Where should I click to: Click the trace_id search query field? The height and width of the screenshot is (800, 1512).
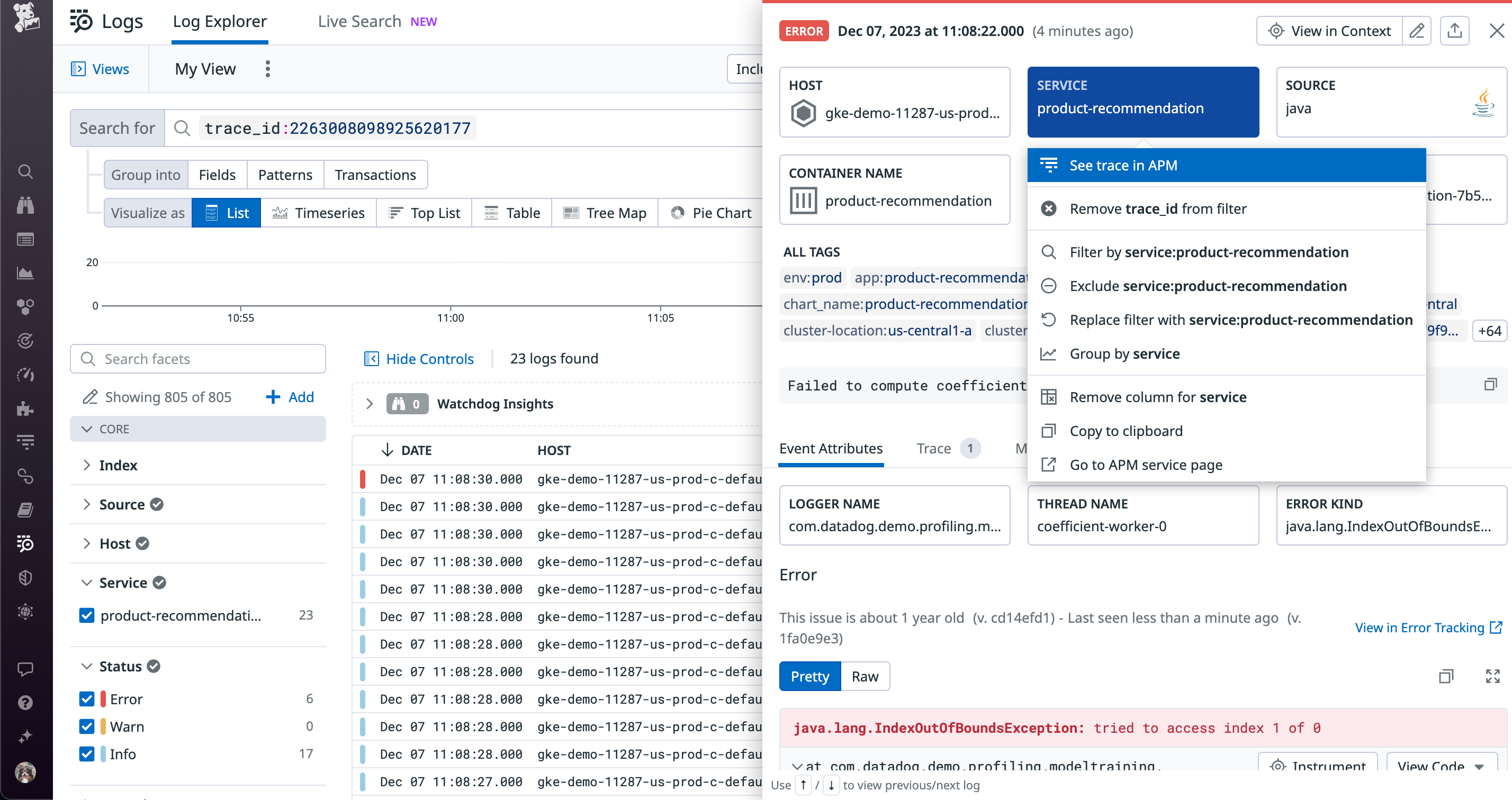[x=337, y=128]
